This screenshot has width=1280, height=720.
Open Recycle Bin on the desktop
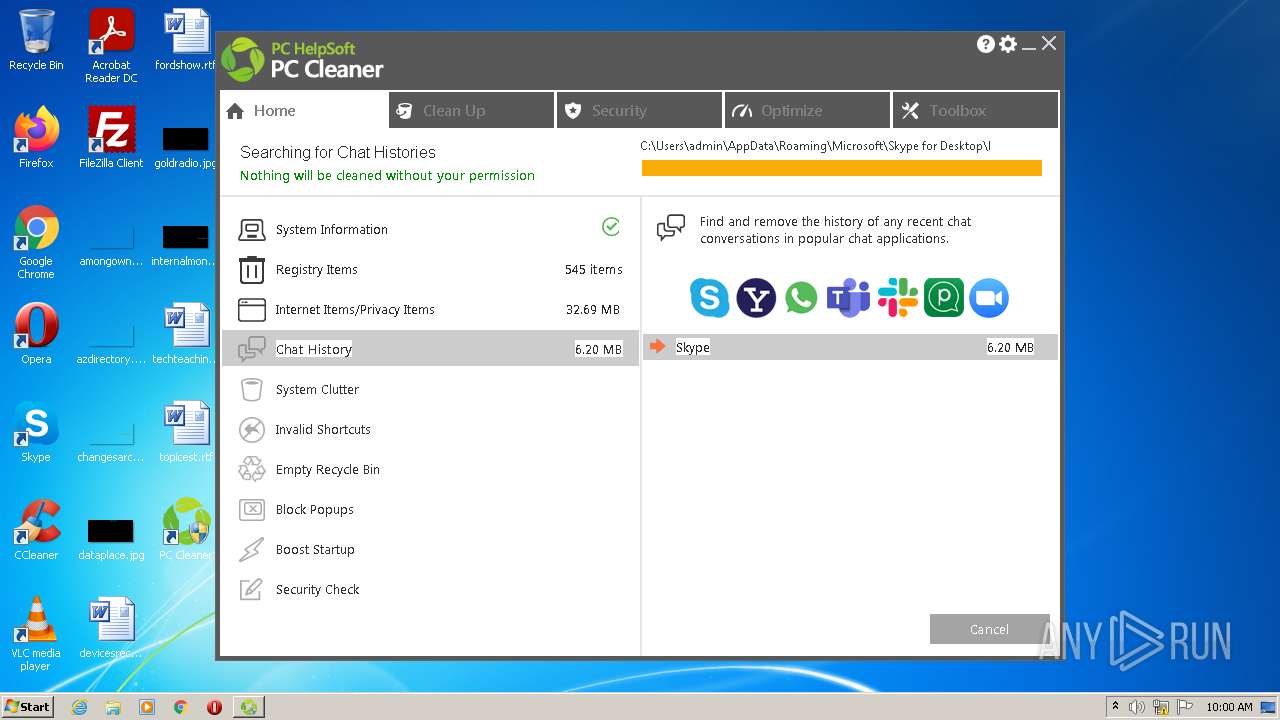pos(36,40)
